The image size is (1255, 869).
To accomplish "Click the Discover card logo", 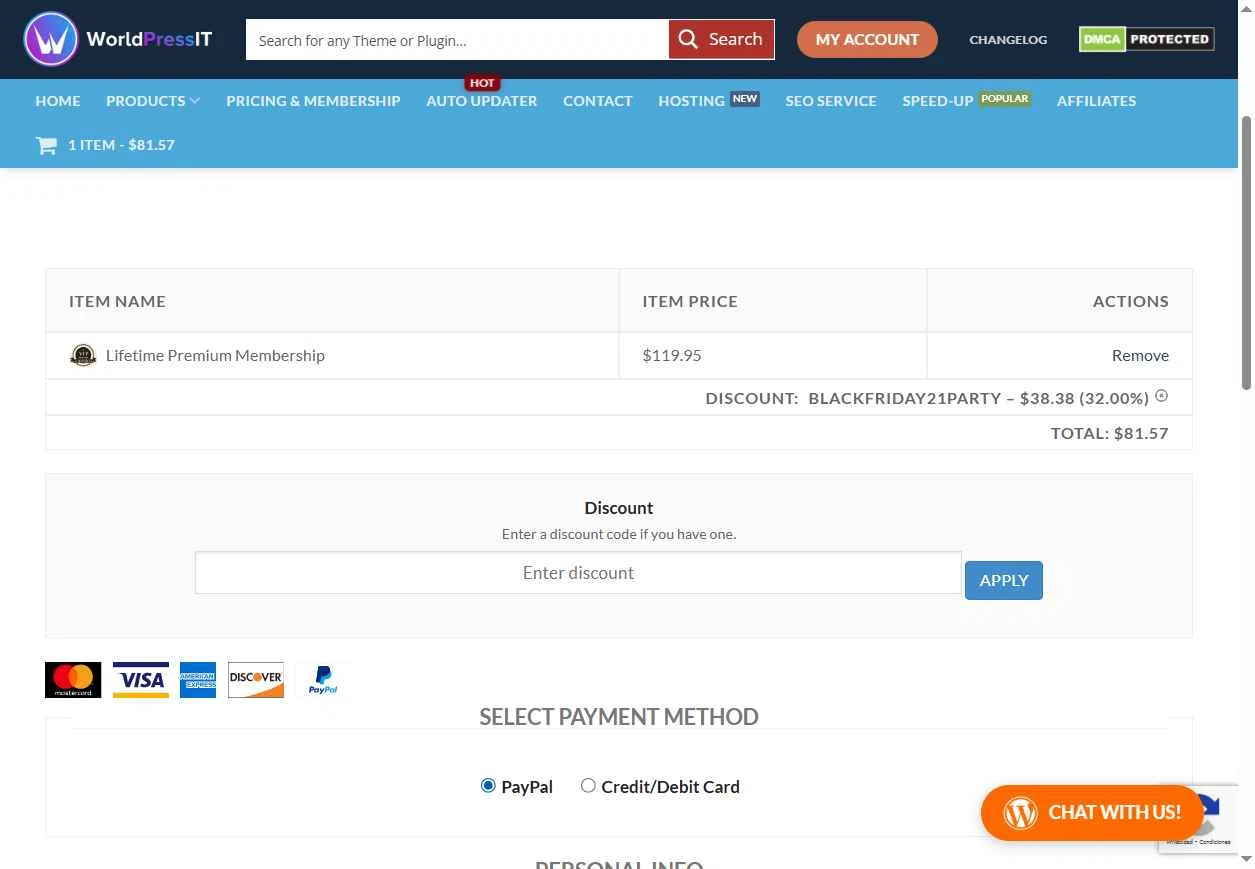I will tap(256, 680).
